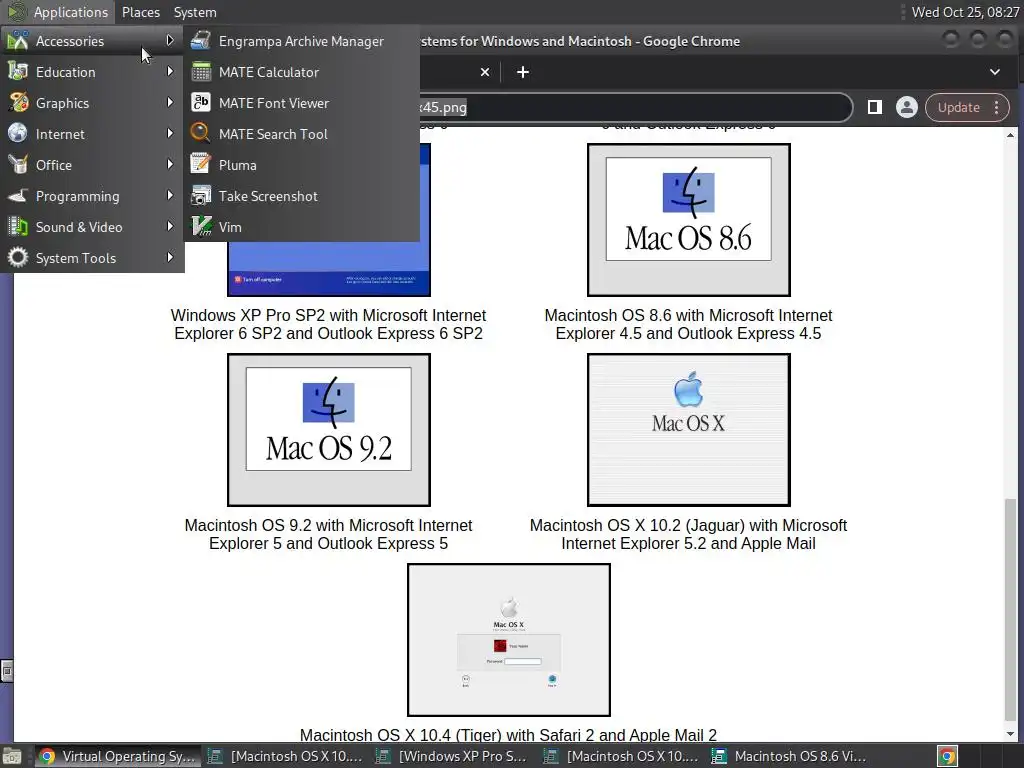Select the Windows XP Pro thumbnail
The image size is (1024, 768).
pyautogui.click(x=328, y=268)
